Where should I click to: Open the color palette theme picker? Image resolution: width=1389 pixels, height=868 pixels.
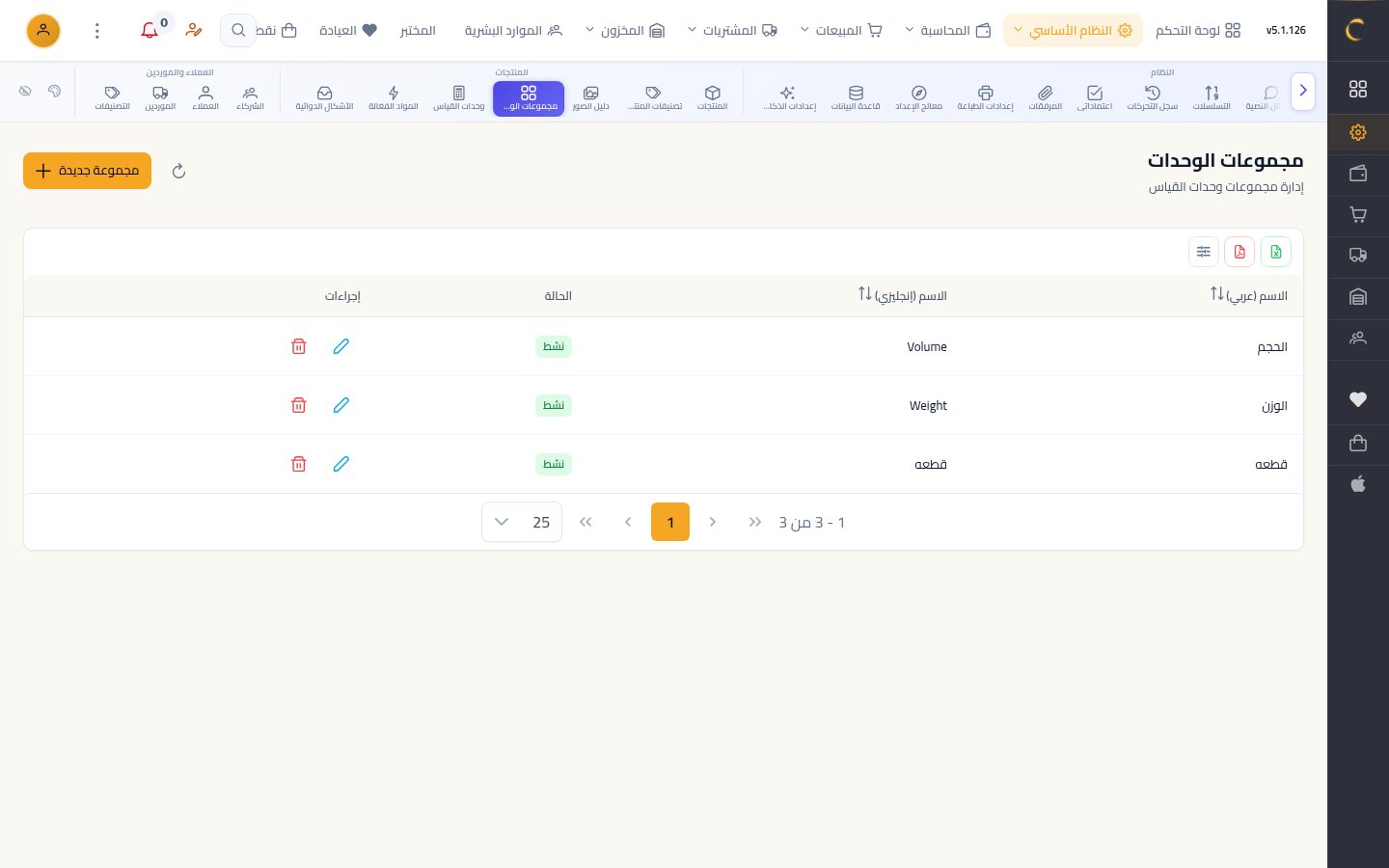pyautogui.click(x=54, y=91)
